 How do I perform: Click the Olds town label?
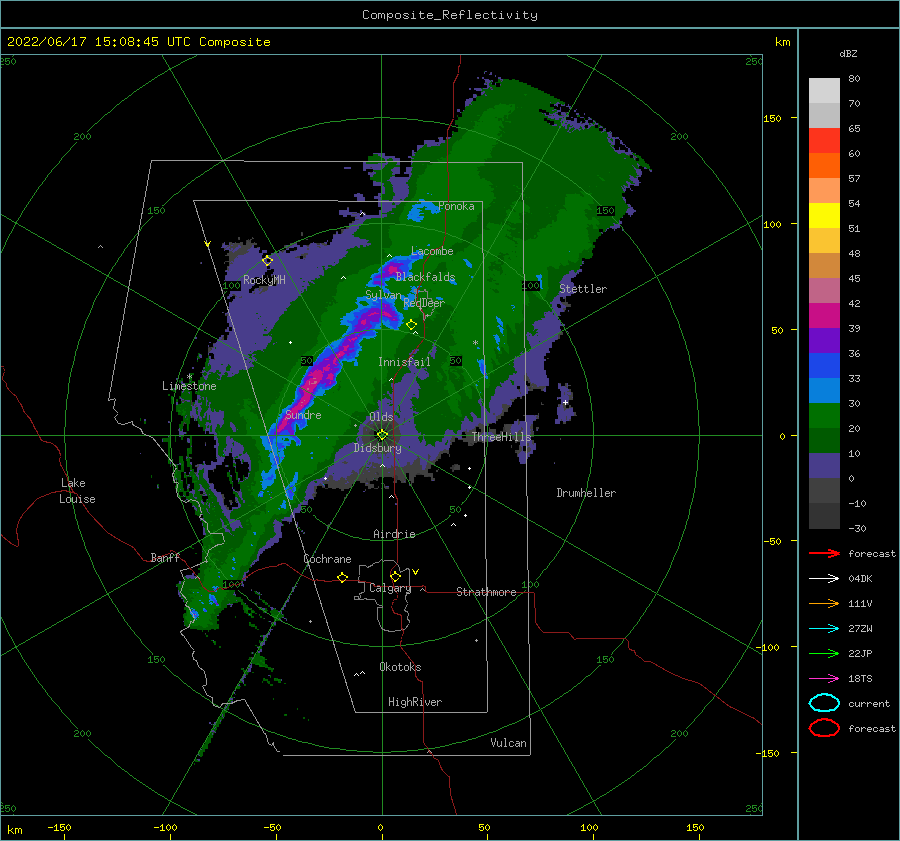tap(381, 417)
